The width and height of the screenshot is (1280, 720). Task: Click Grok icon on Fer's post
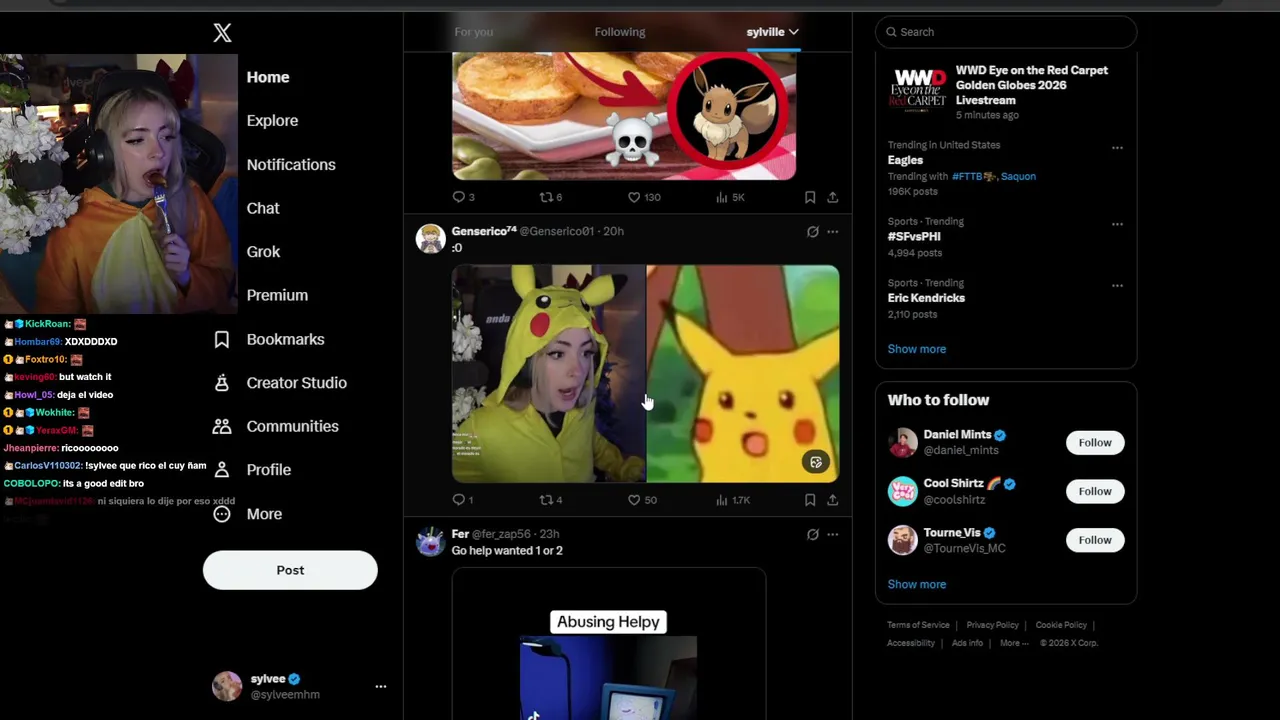point(813,535)
